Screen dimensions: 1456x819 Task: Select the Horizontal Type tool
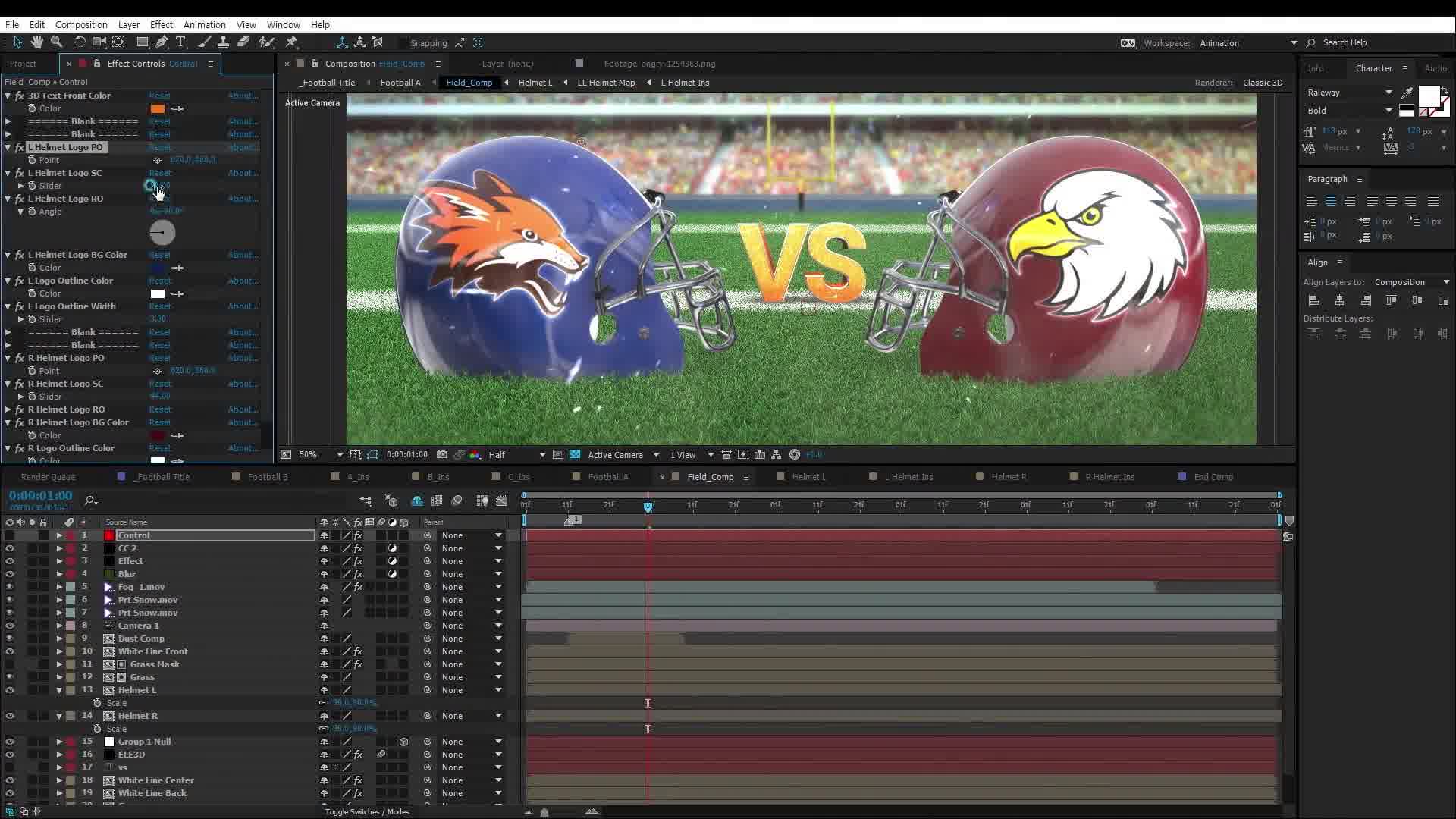click(180, 42)
